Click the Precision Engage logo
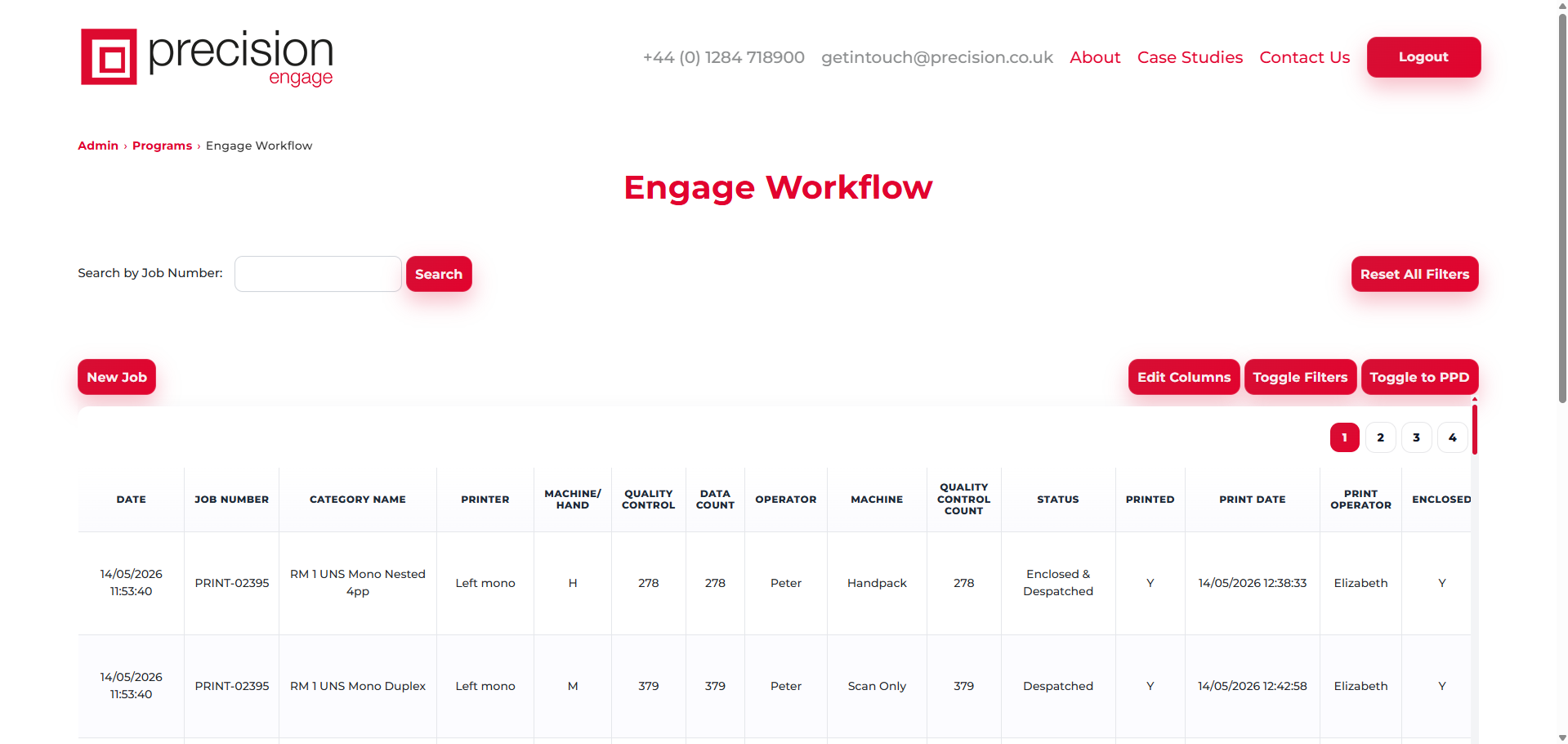 pyautogui.click(x=207, y=57)
